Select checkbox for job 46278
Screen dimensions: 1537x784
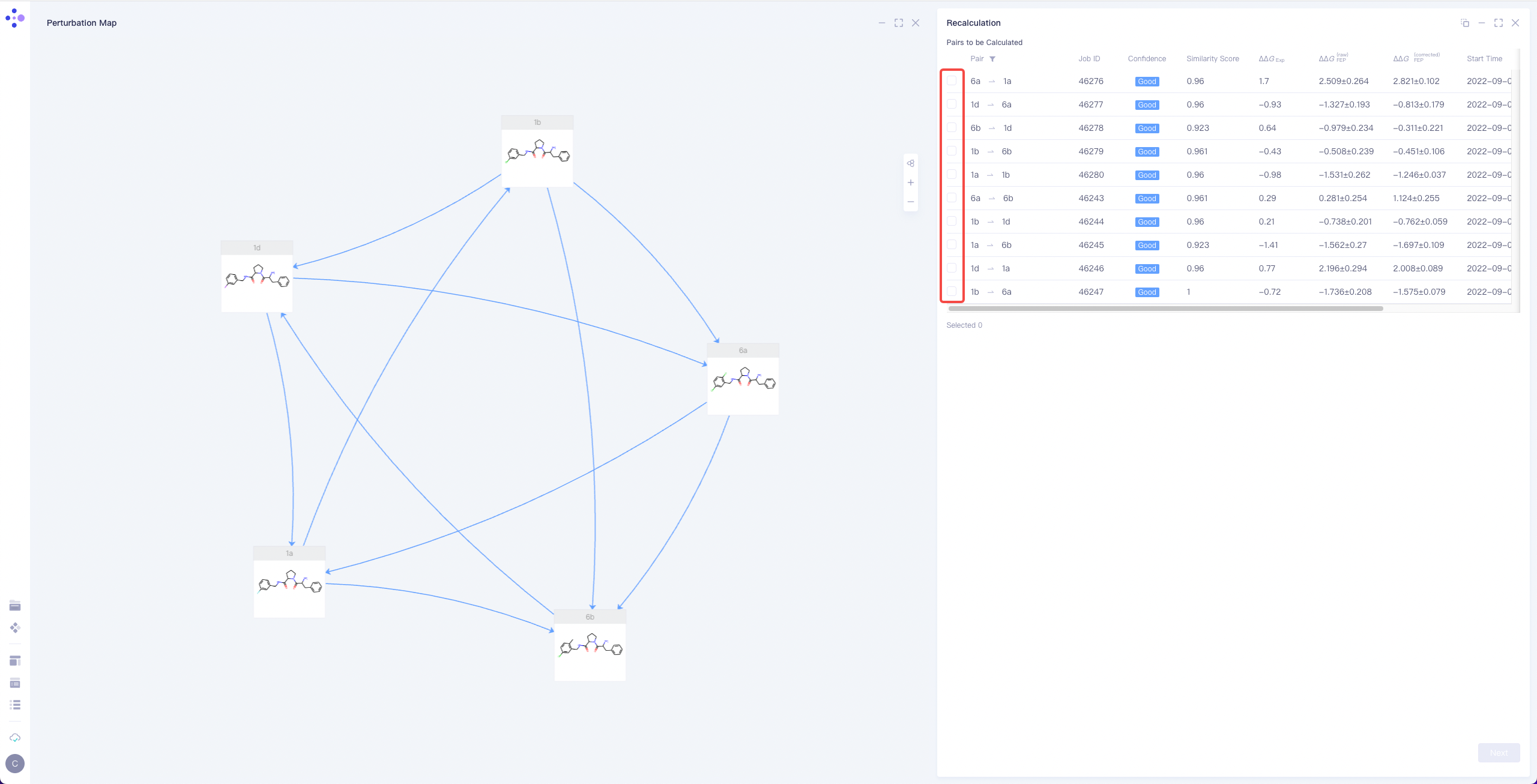(952, 127)
